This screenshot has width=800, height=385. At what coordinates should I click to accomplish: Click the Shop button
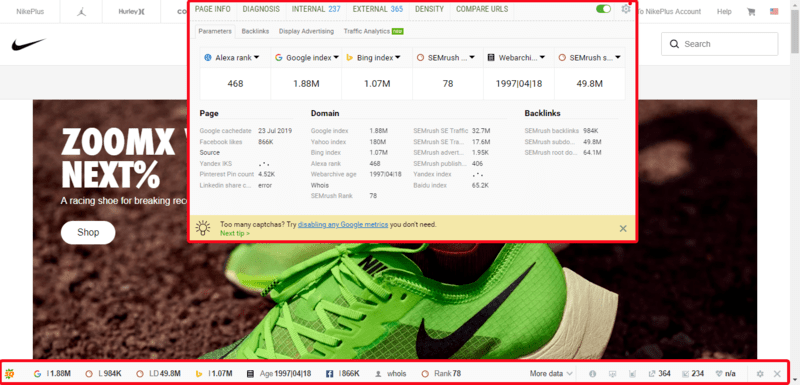tap(88, 233)
